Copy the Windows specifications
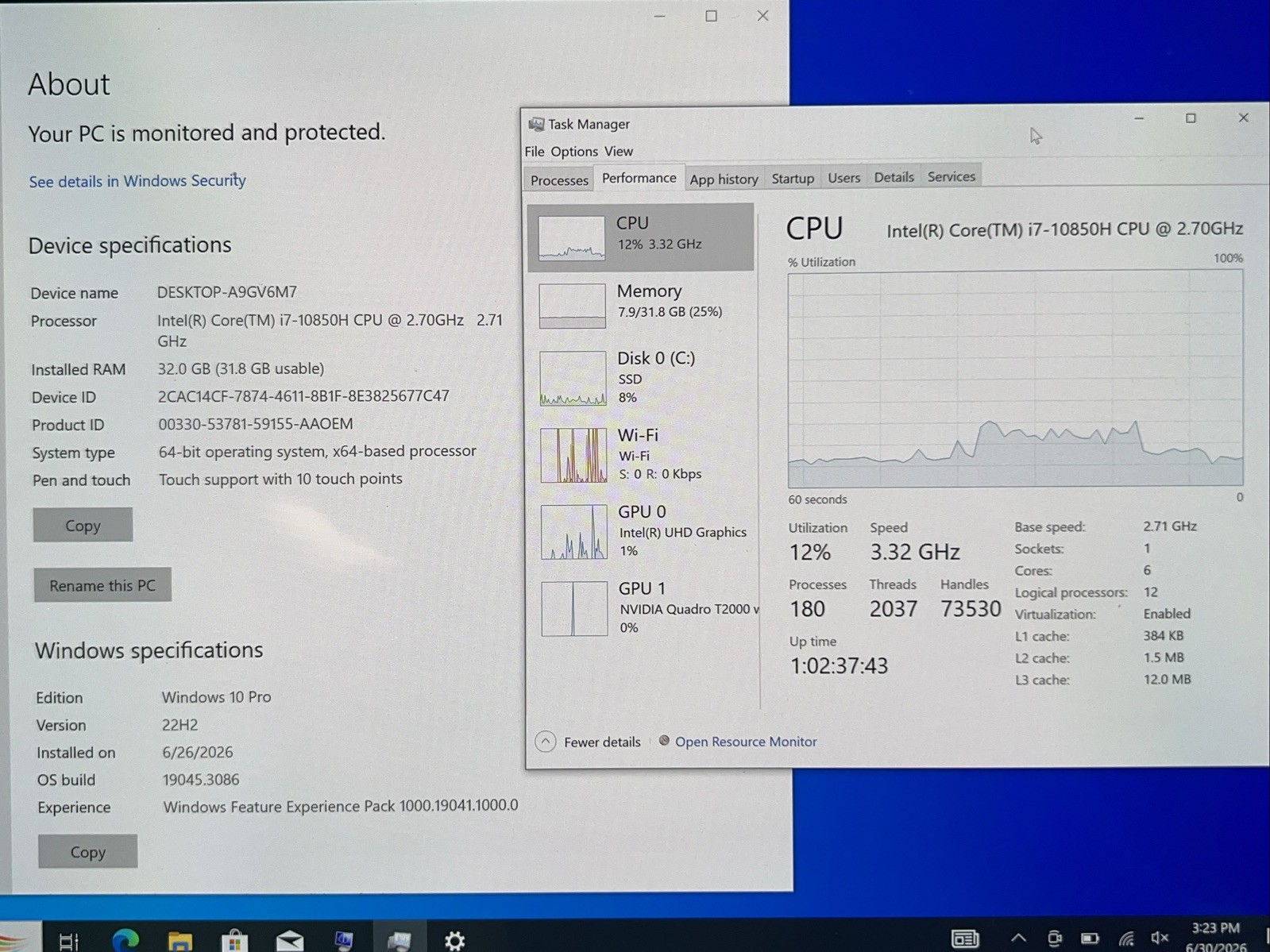This screenshot has height=952, width=1270. click(x=87, y=851)
